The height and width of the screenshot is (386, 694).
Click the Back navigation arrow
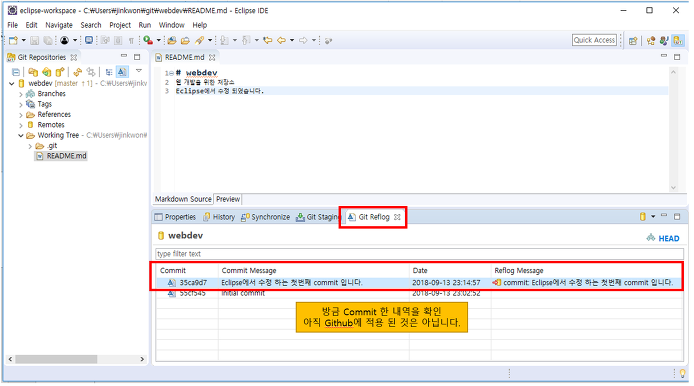pyautogui.click(x=281, y=40)
